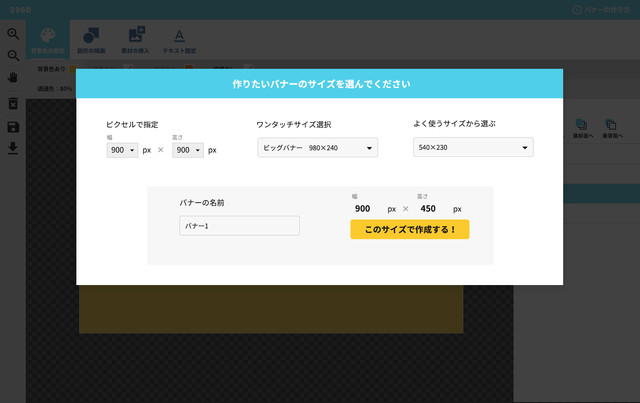Click the 2960 logo in header
The image size is (640, 403).
coord(20,10)
